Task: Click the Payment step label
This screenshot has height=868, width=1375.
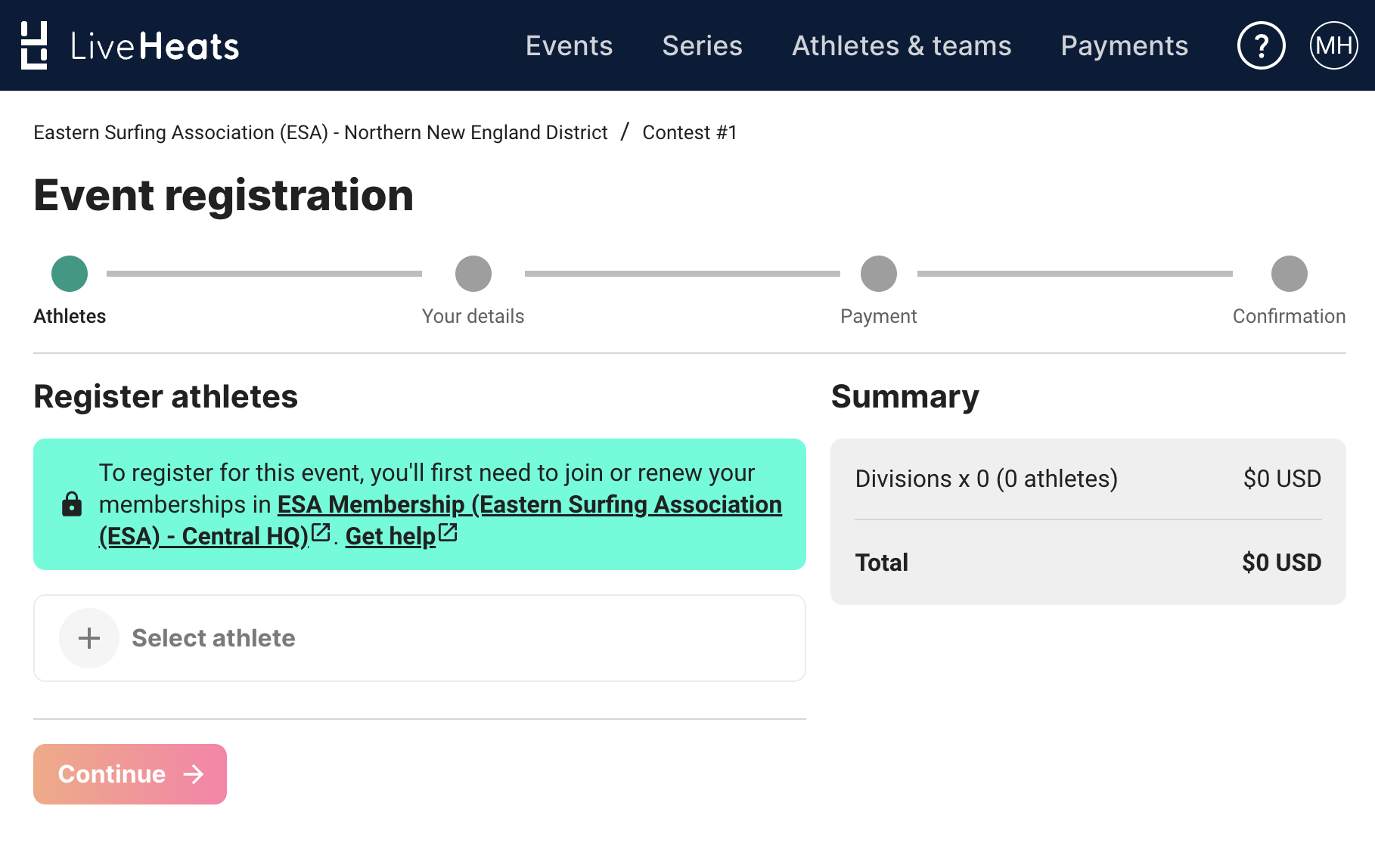Action: pos(879,316)
